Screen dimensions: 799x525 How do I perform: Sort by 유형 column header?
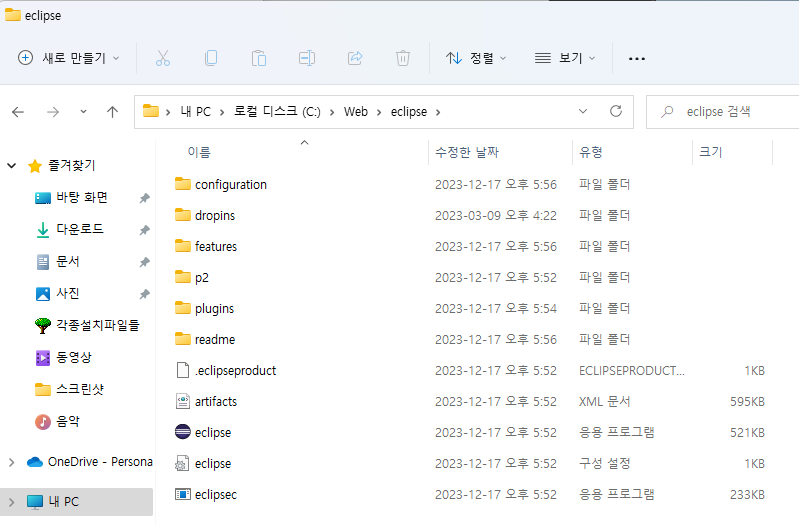click(x=591, y=152)
